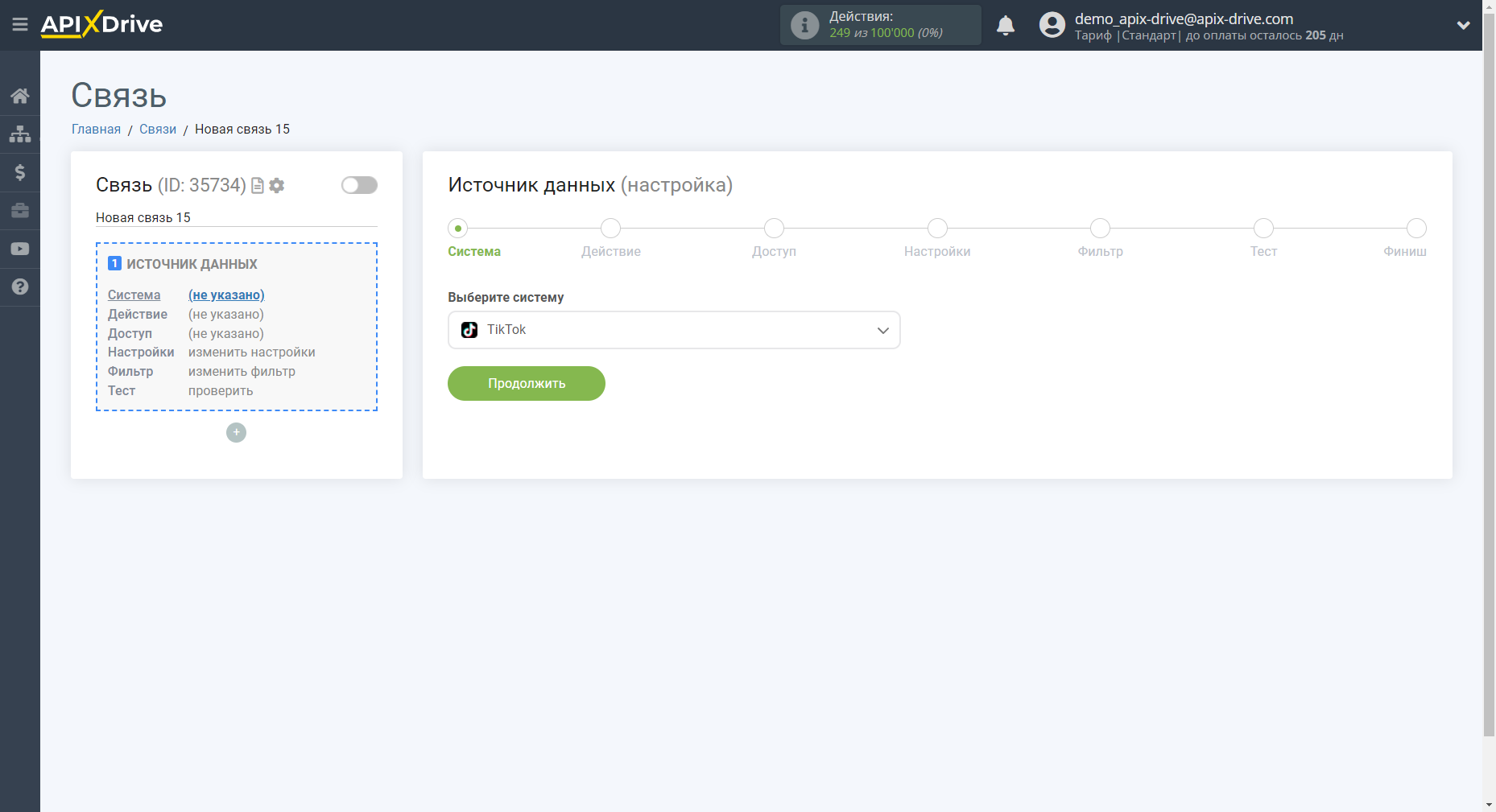Image resolution: width=1496 pixels, height=812 pixels.
Task: Open the billing dollar sidebar icon
Action: (20, 172)
